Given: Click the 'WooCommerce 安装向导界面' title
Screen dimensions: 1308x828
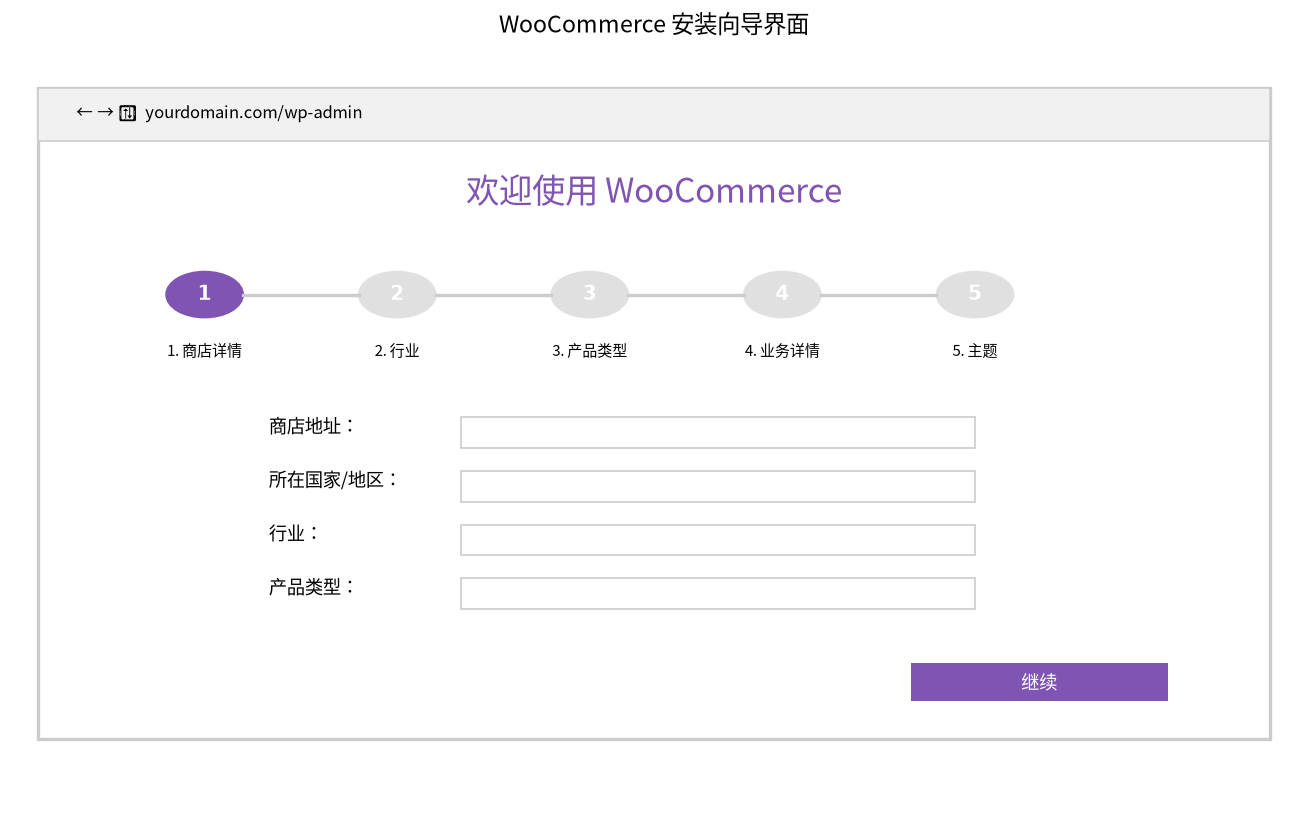Looking at the screenshot, I should point(654,24).
